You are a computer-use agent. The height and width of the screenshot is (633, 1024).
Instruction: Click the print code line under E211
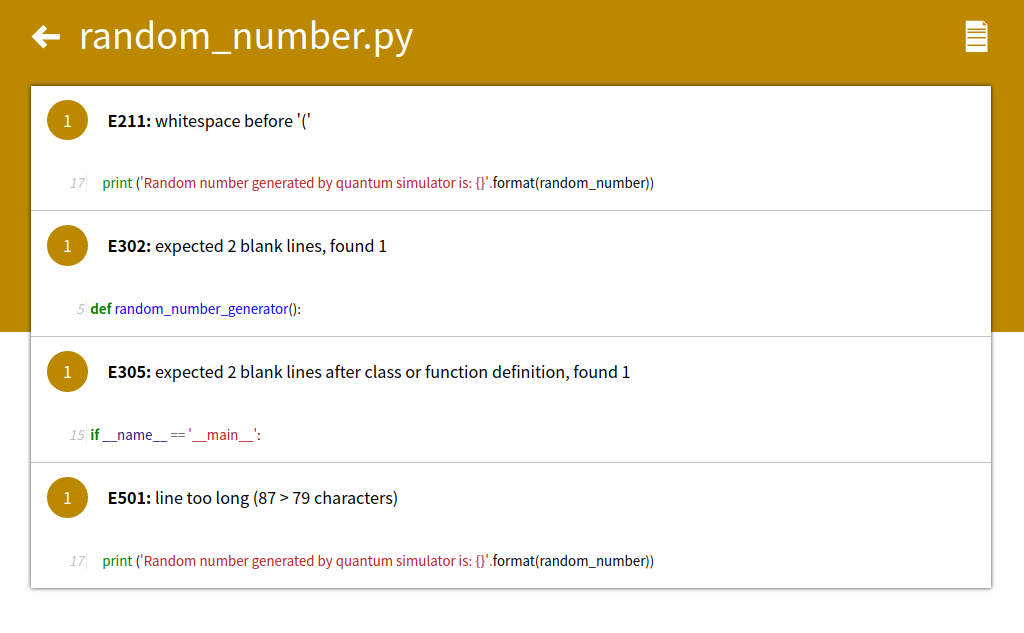click(378, 183)
